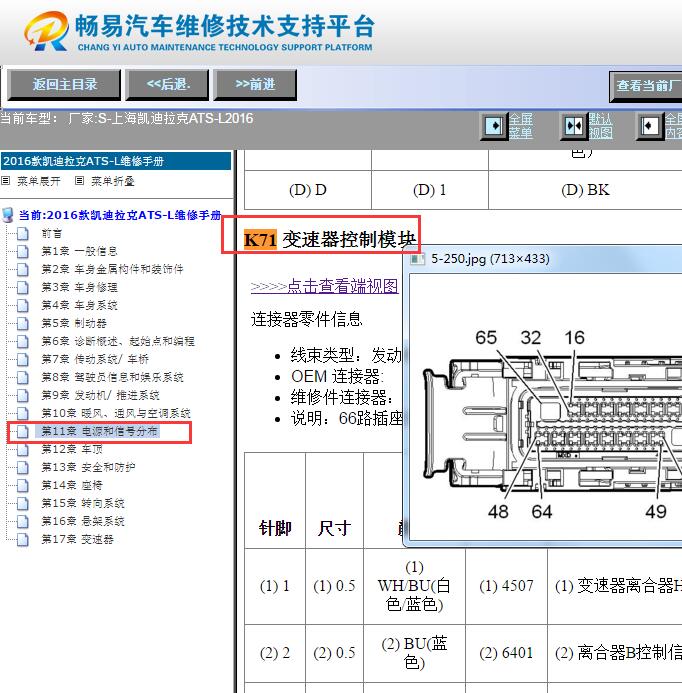Open 第9章 发动机/推进系统
Screen dimensions: 682x693
coord(100,396)
